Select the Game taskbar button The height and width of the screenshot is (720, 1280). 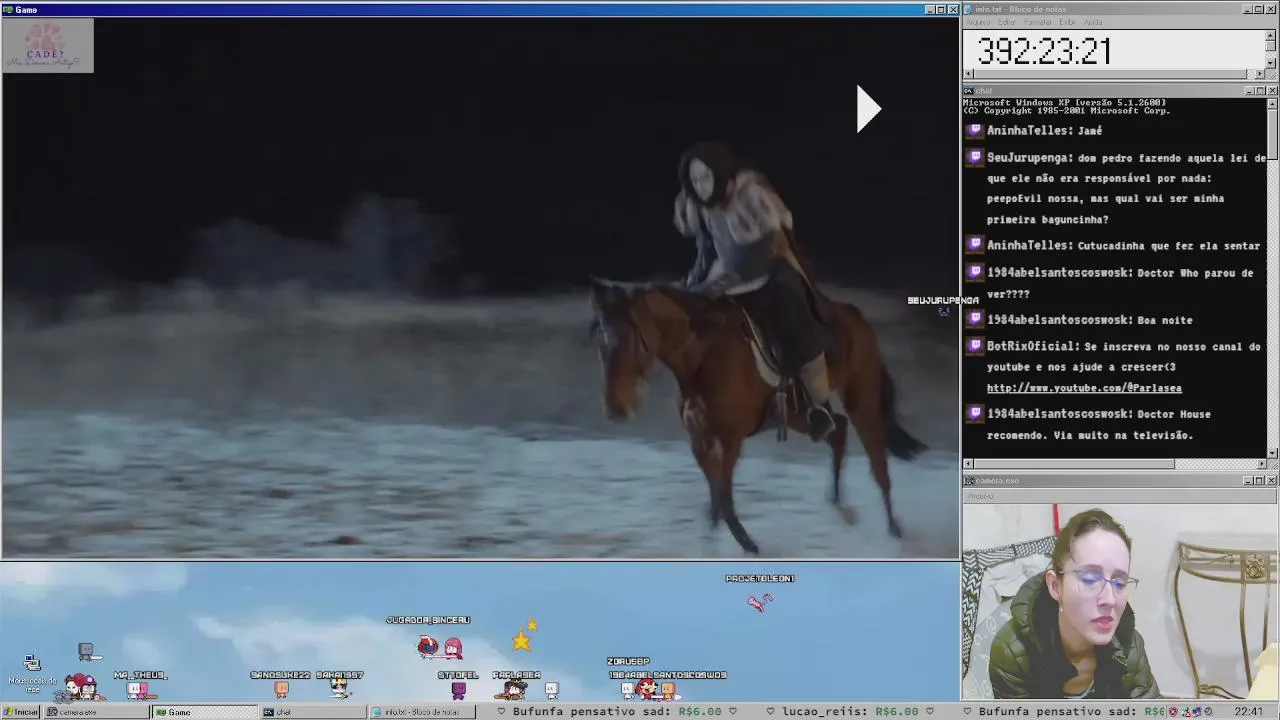pyautogui.click(x=205, y=712)
